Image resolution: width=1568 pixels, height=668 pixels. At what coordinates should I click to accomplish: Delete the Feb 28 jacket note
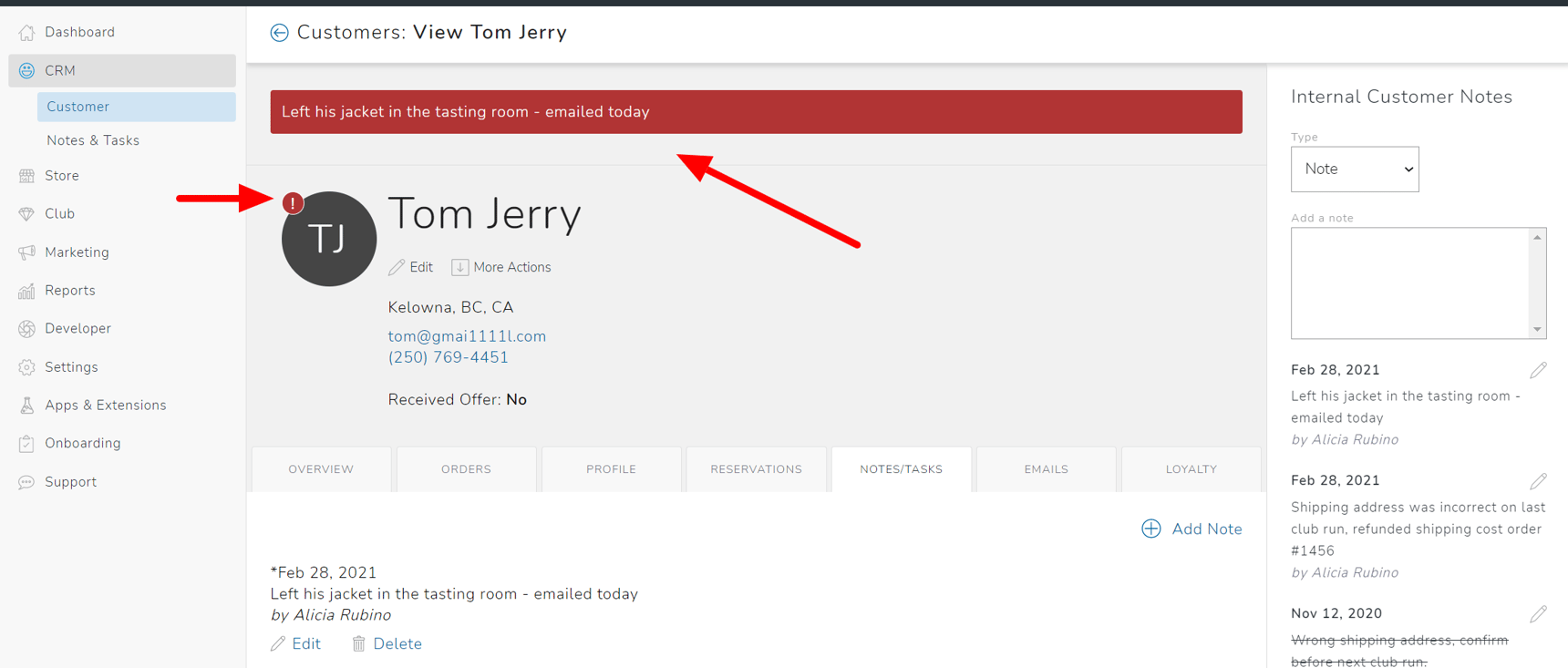tap(387, 643)
